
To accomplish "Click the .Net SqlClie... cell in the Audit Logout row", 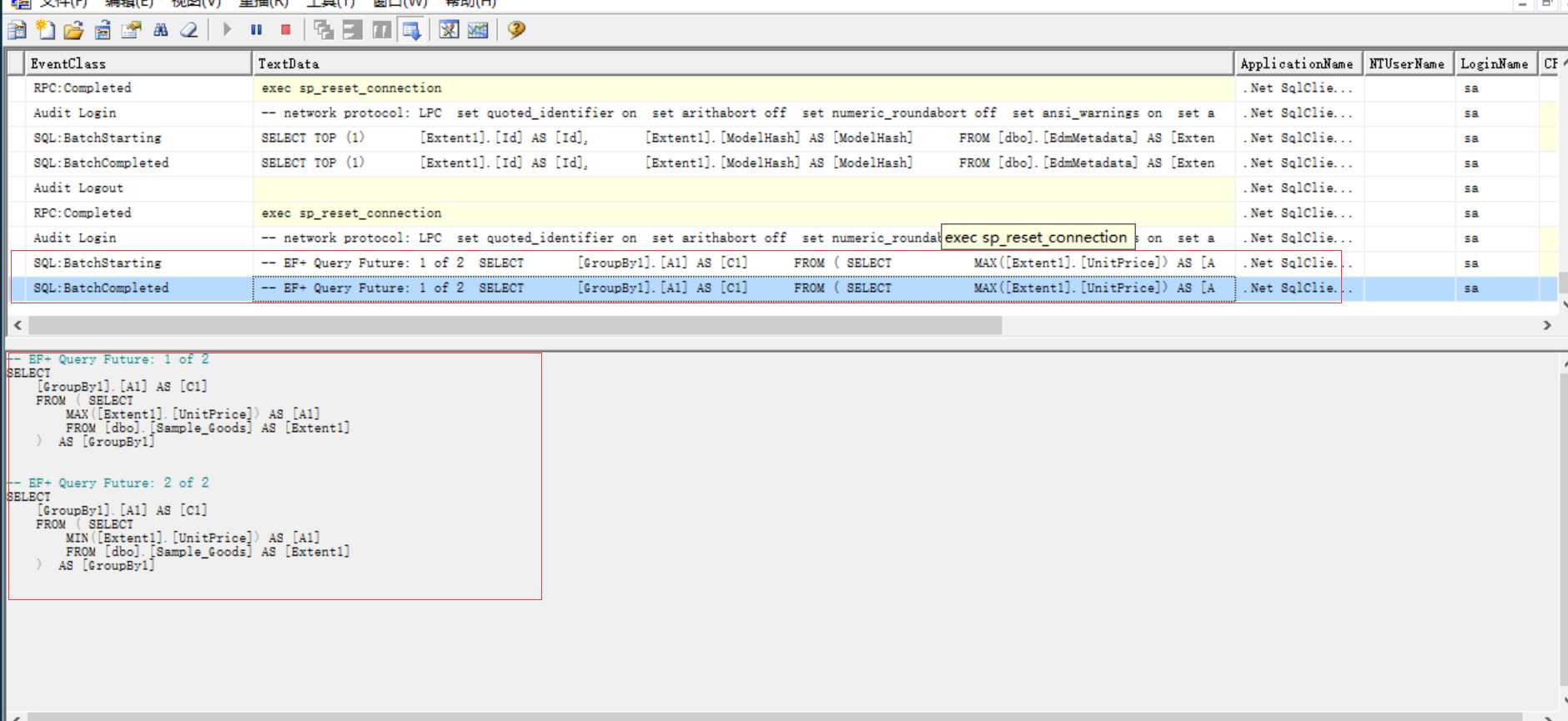I will click(x=1298, y=188).
